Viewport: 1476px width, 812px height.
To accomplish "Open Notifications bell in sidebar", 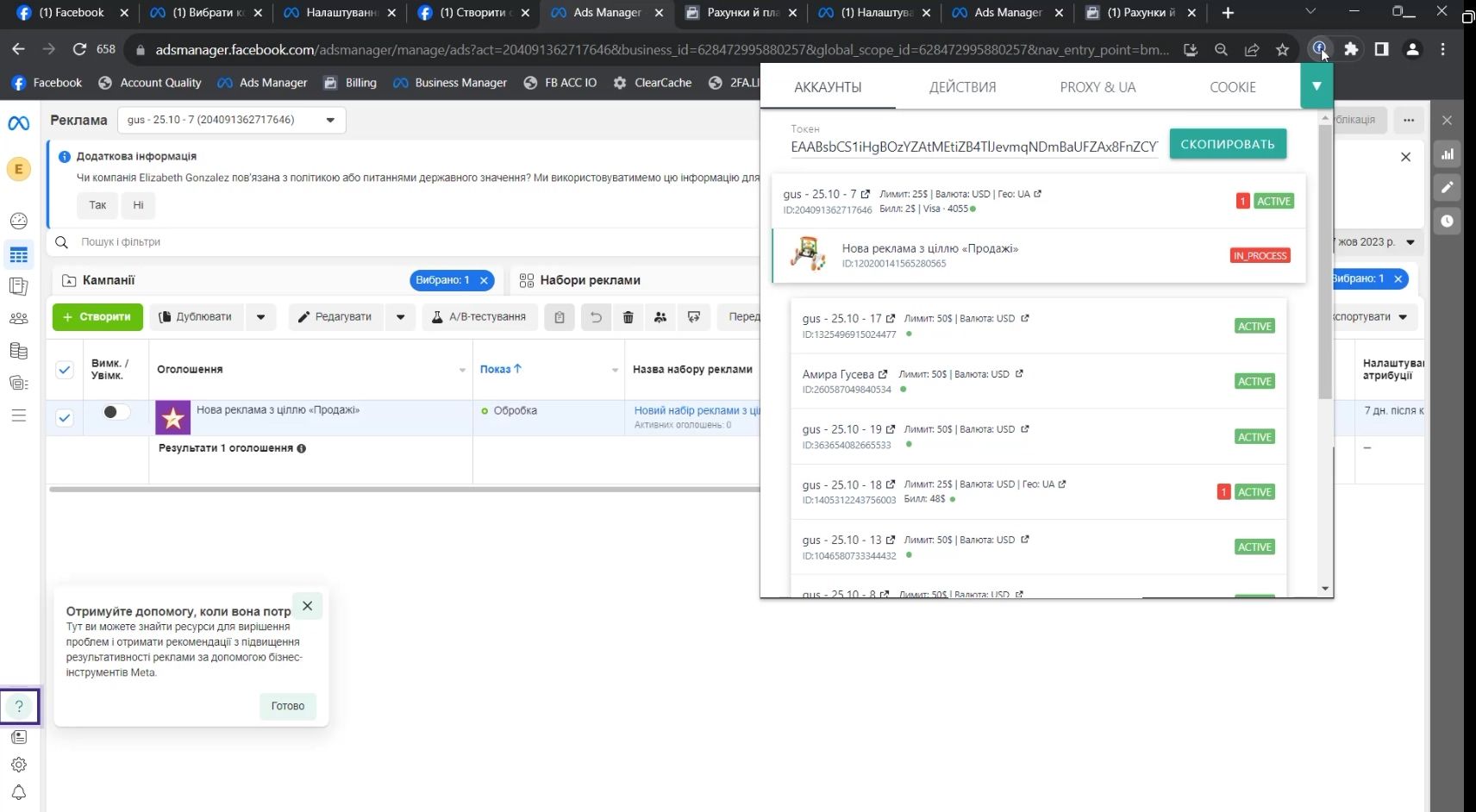I will [x=18, y=792].
